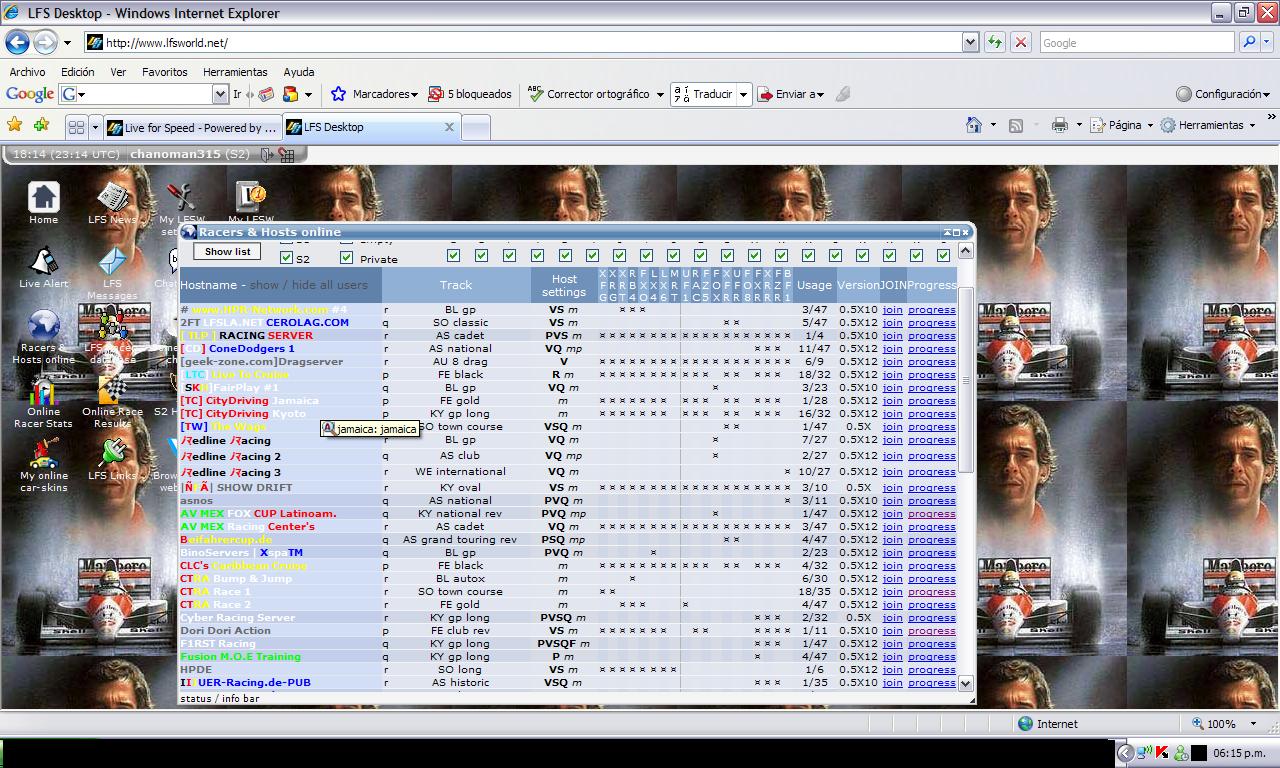Open the Archivo menu
Image resolution: width=1280 pixels, height=768 pixels.
[x=27, y=72]
